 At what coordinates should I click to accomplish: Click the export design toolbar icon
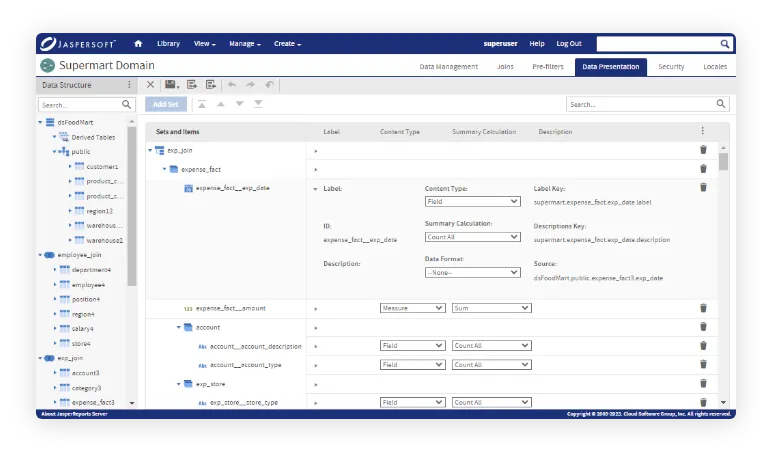click(x=192, y=85)
